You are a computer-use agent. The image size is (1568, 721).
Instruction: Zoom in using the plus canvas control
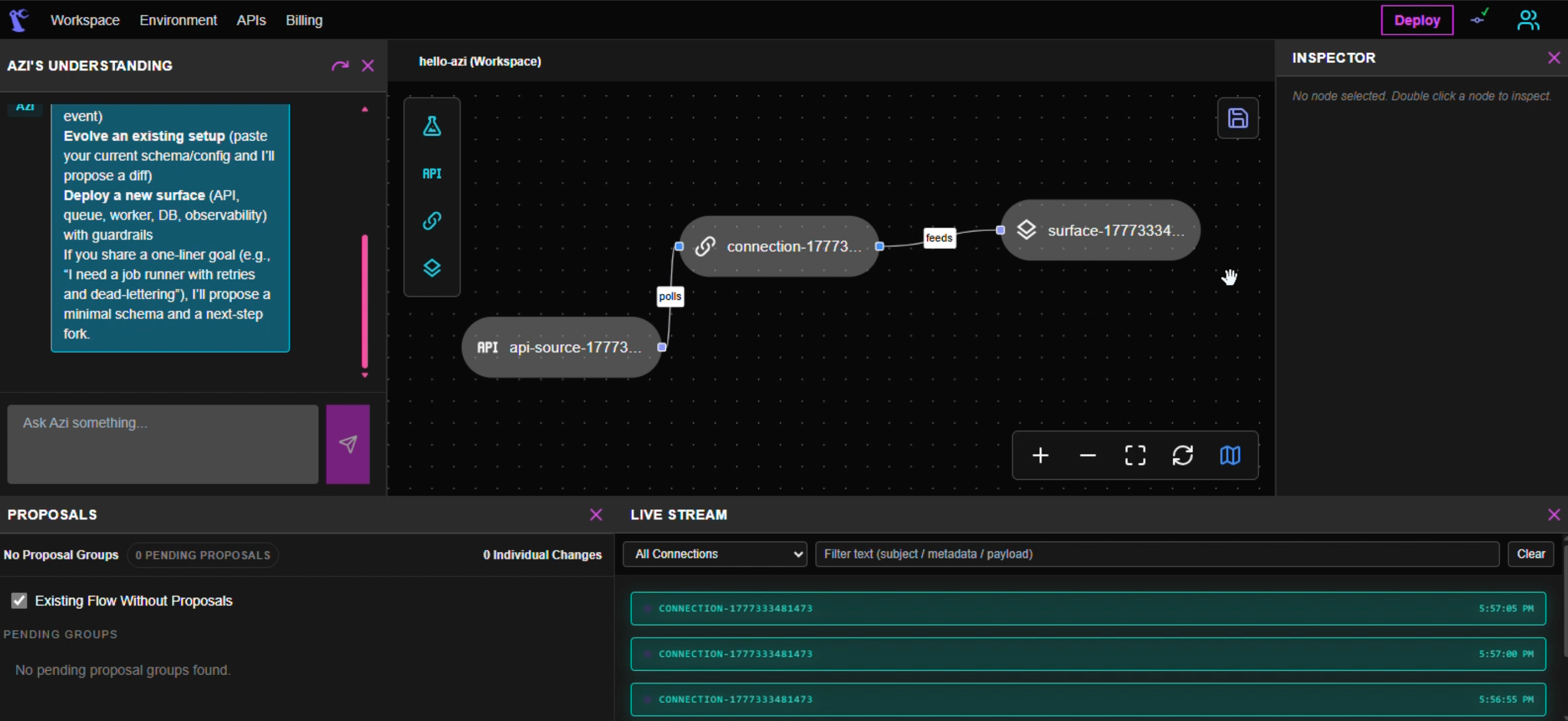click(1040, 456)
